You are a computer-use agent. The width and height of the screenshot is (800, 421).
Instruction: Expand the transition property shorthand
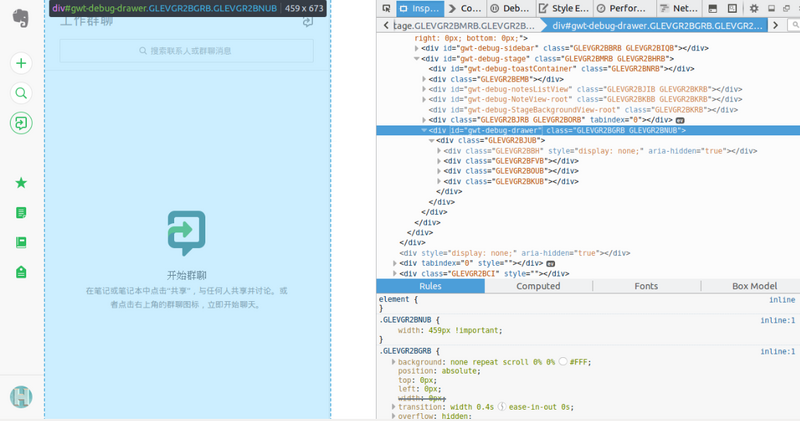393,407
